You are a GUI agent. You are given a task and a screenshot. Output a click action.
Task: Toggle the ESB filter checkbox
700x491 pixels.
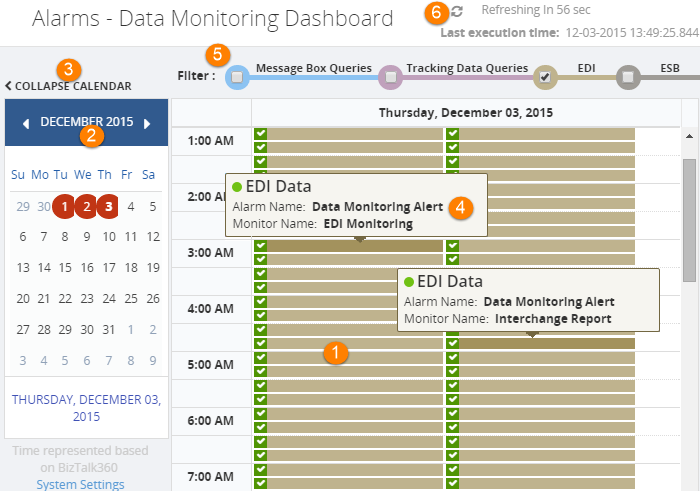click(628, 77)
